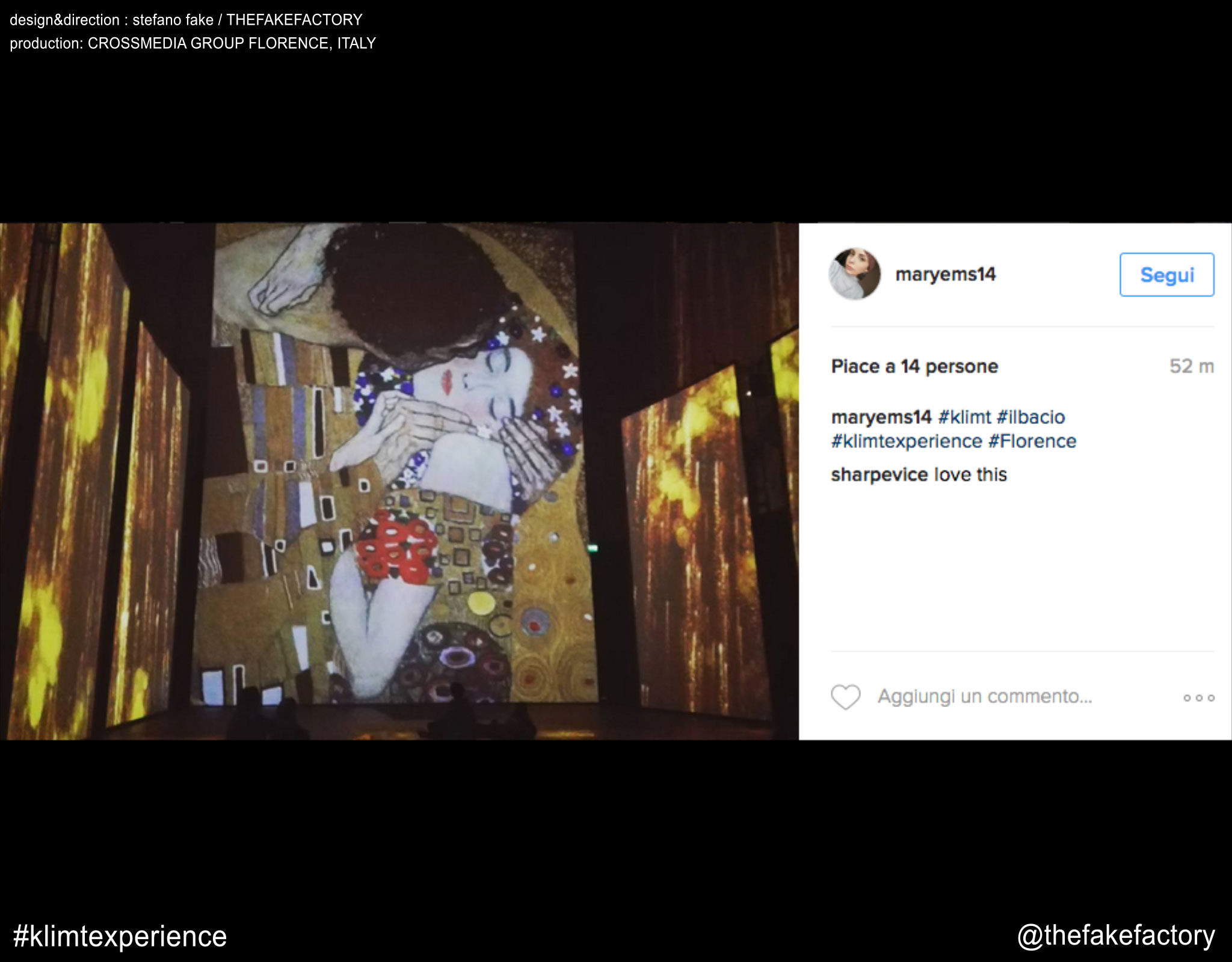Click the #klimtexperience hashtag in caption
Image resolution: width=1232 pixels, height=962 pixels.
906,441
